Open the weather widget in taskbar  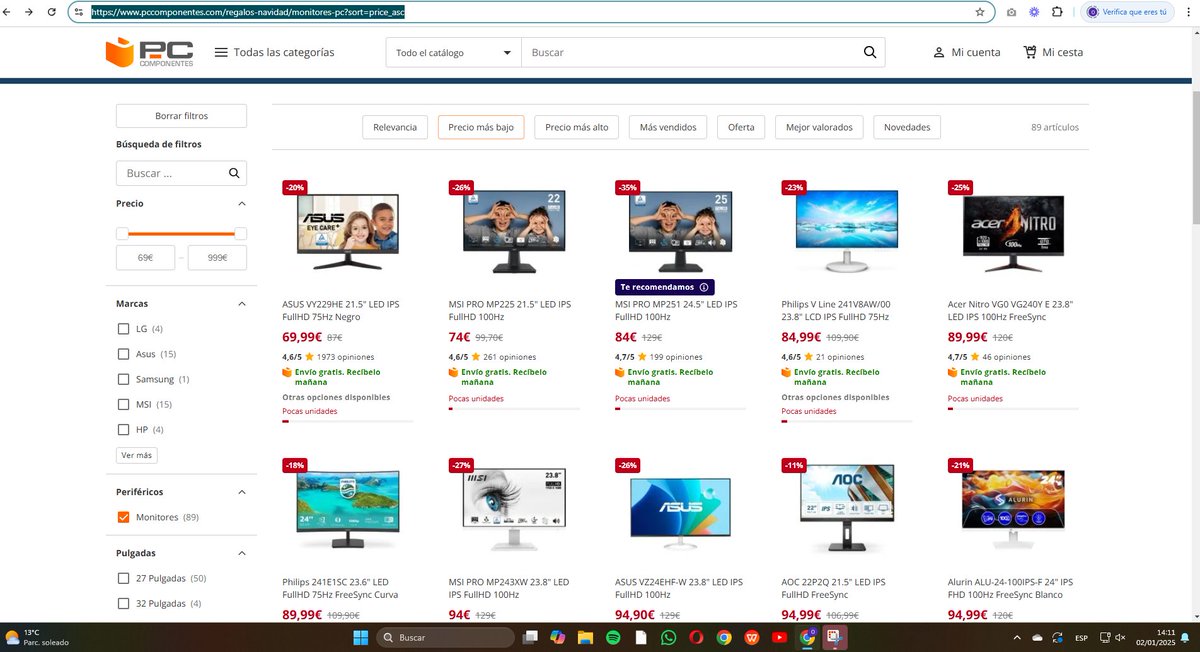click(35, 637)
